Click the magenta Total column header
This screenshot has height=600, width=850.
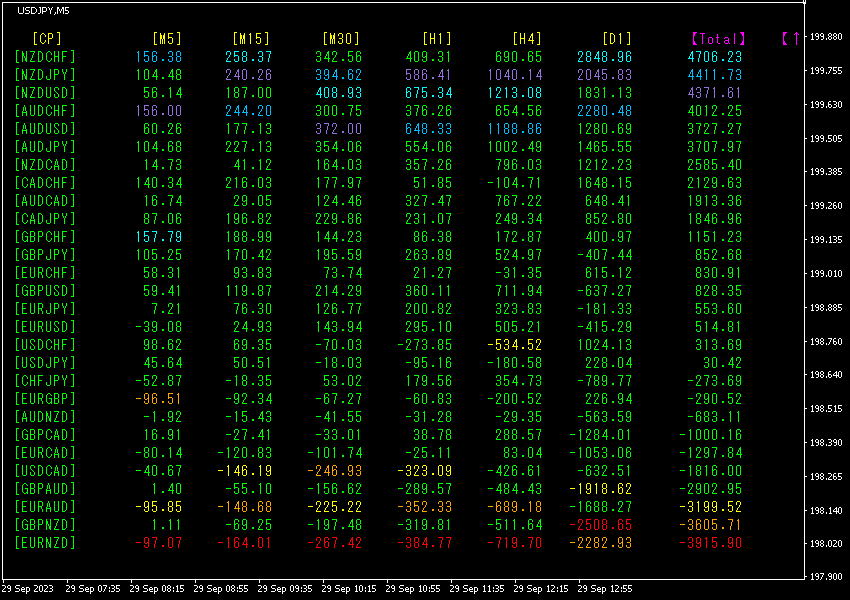point(718,38)
